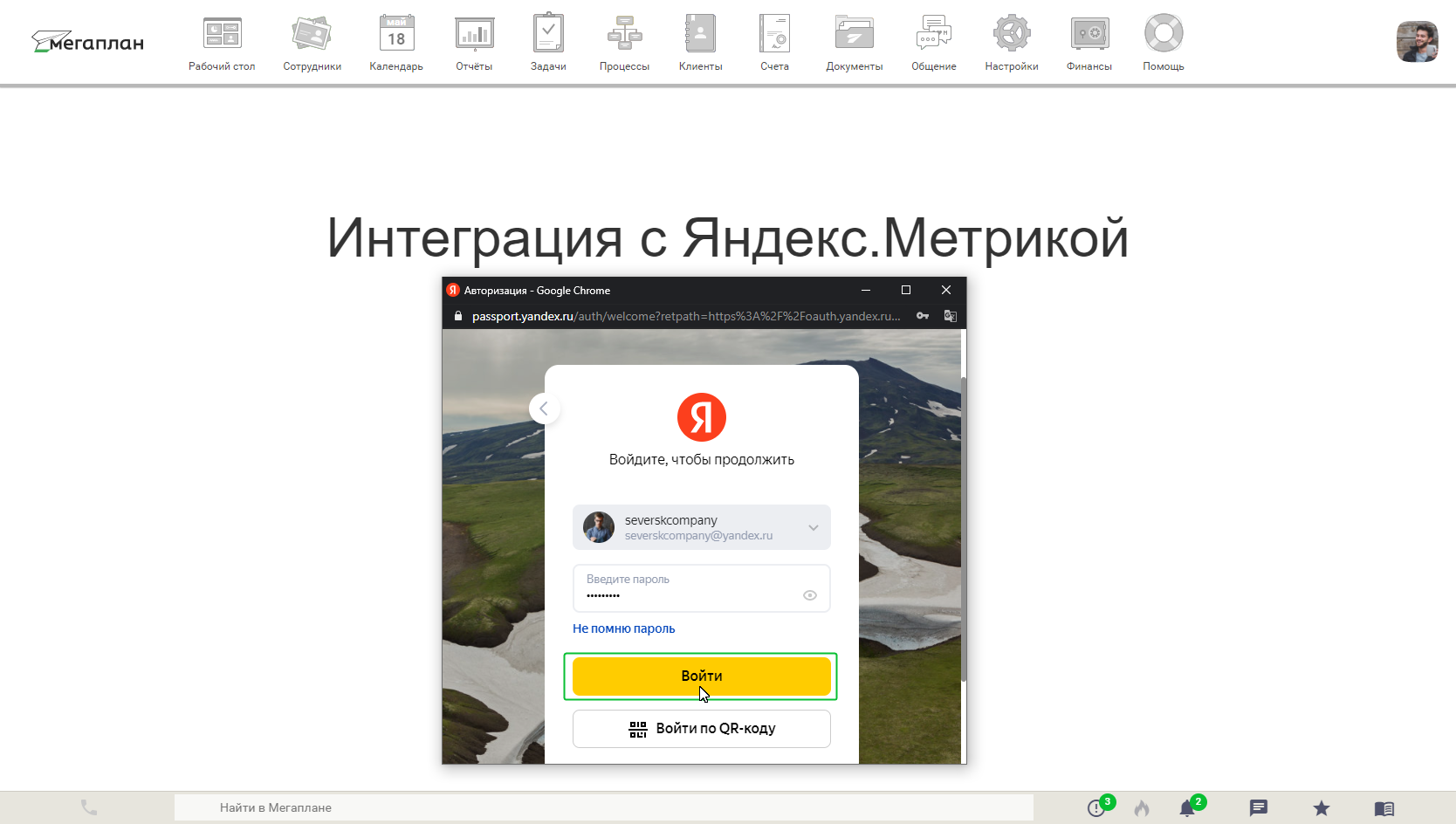Click the back arrow in Yandex login
1456x824 pixels.
[544, 409]
